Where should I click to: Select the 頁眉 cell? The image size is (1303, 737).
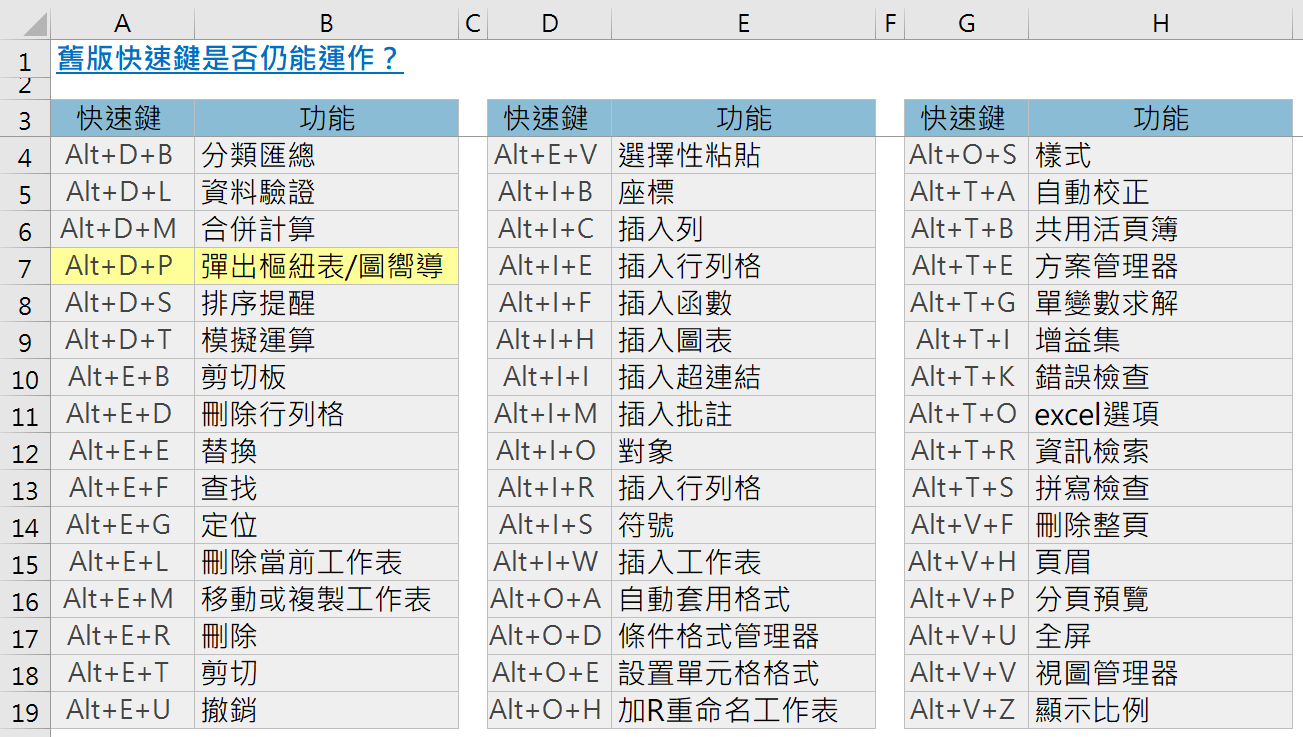[x=1160, y=562]
